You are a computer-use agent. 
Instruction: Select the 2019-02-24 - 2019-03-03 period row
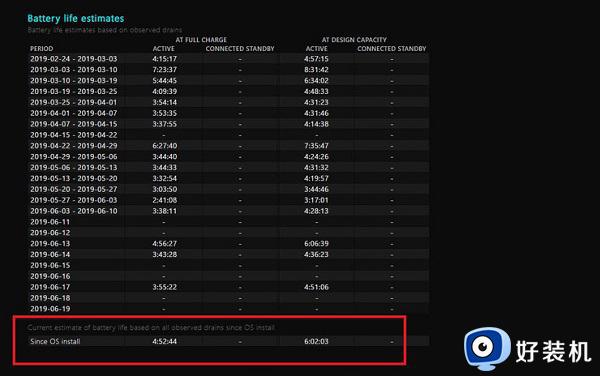point(229,59)
